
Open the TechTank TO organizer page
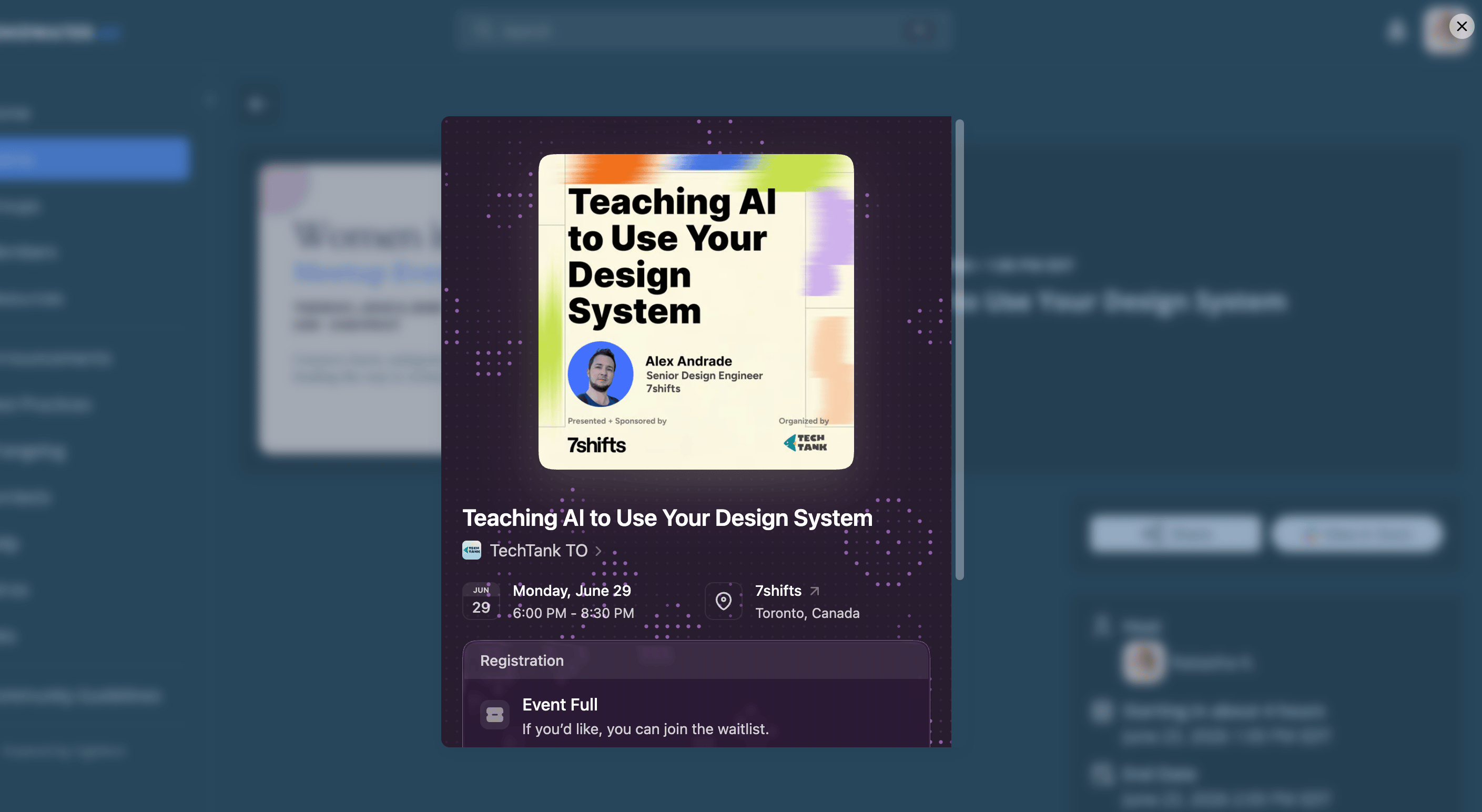click(538, 551)
